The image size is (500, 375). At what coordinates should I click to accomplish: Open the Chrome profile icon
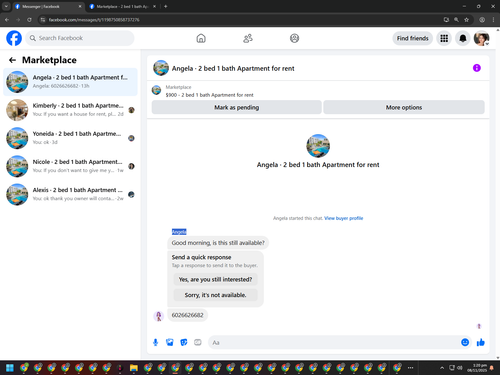[482, 20]
